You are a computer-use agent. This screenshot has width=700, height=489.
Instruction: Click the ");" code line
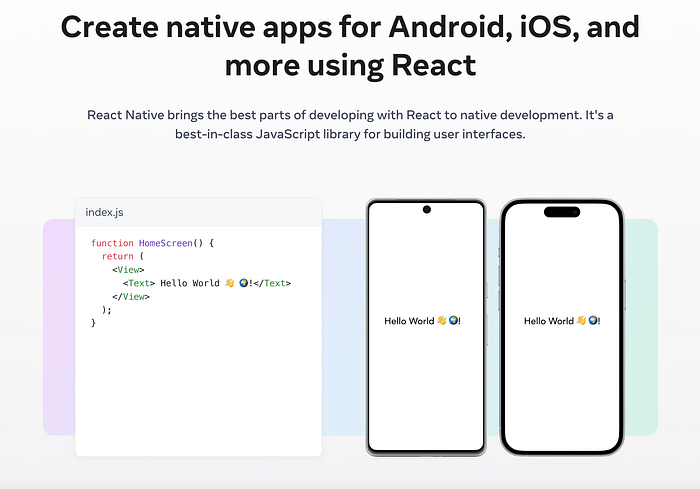(x=106, y=310)
